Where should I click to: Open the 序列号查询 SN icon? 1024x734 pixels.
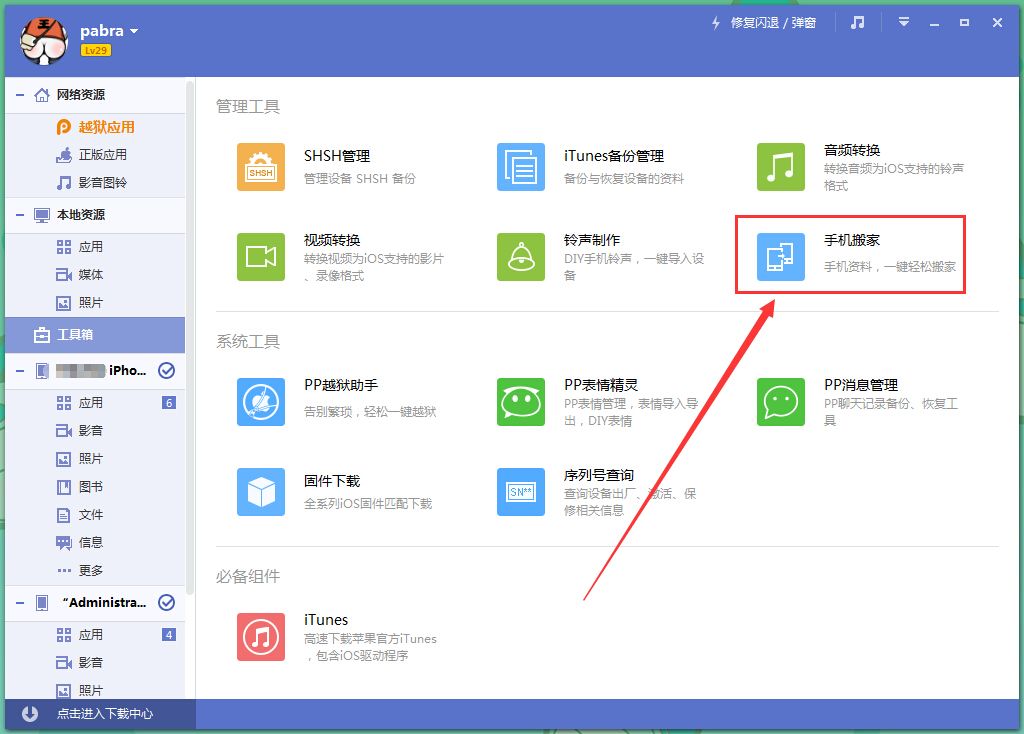point(520,492)
